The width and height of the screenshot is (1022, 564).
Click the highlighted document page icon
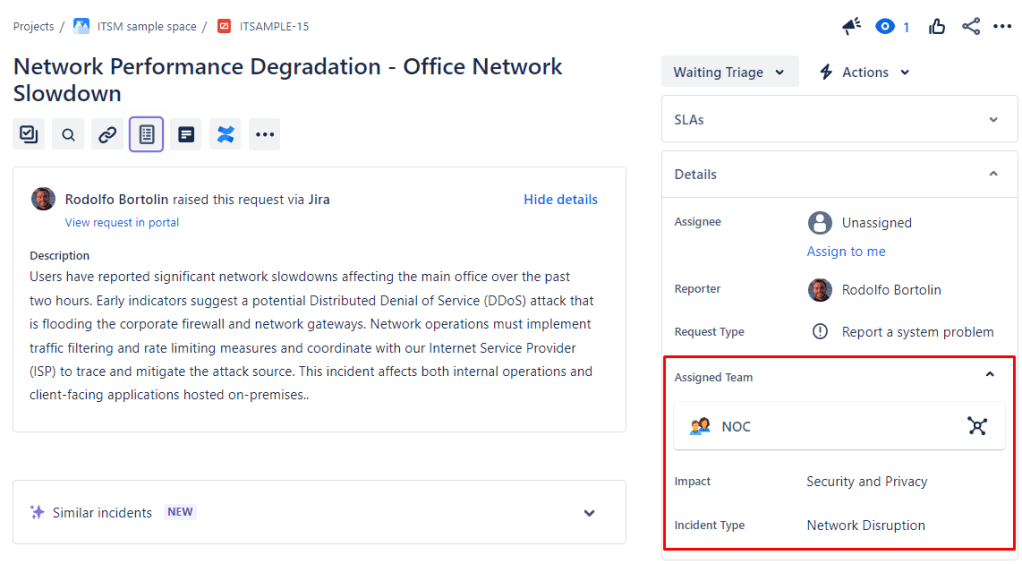point(146,134)
